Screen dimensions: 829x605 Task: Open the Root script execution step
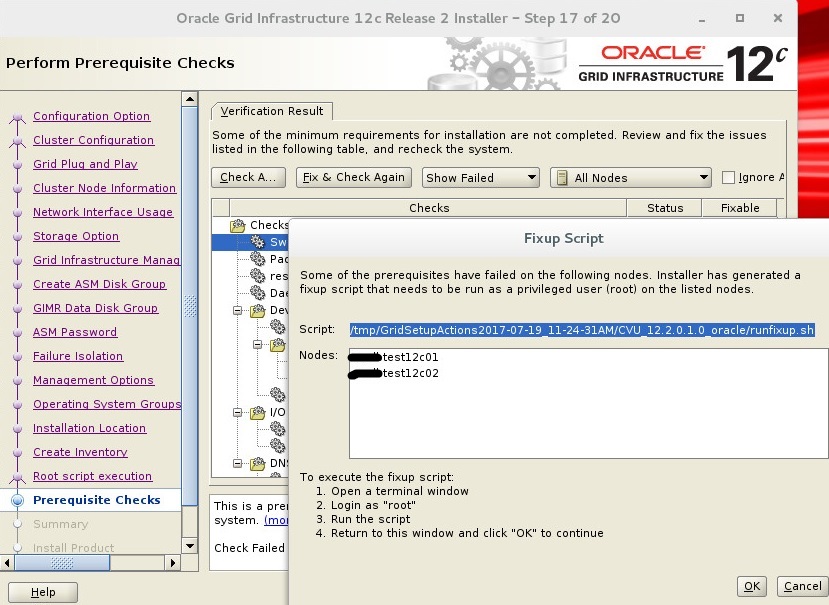[x=93, y=476]
